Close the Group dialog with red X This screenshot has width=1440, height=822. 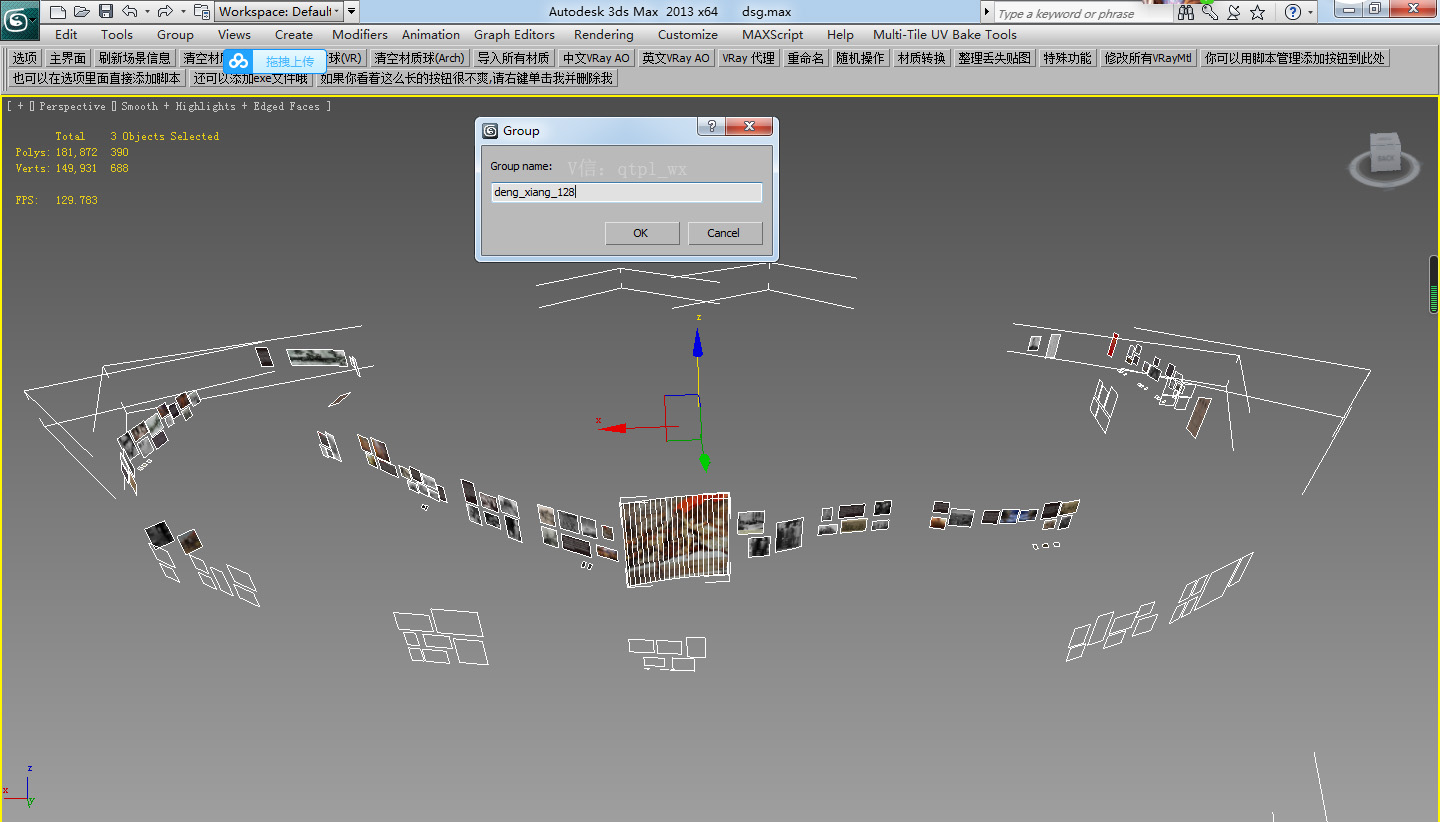749,126
